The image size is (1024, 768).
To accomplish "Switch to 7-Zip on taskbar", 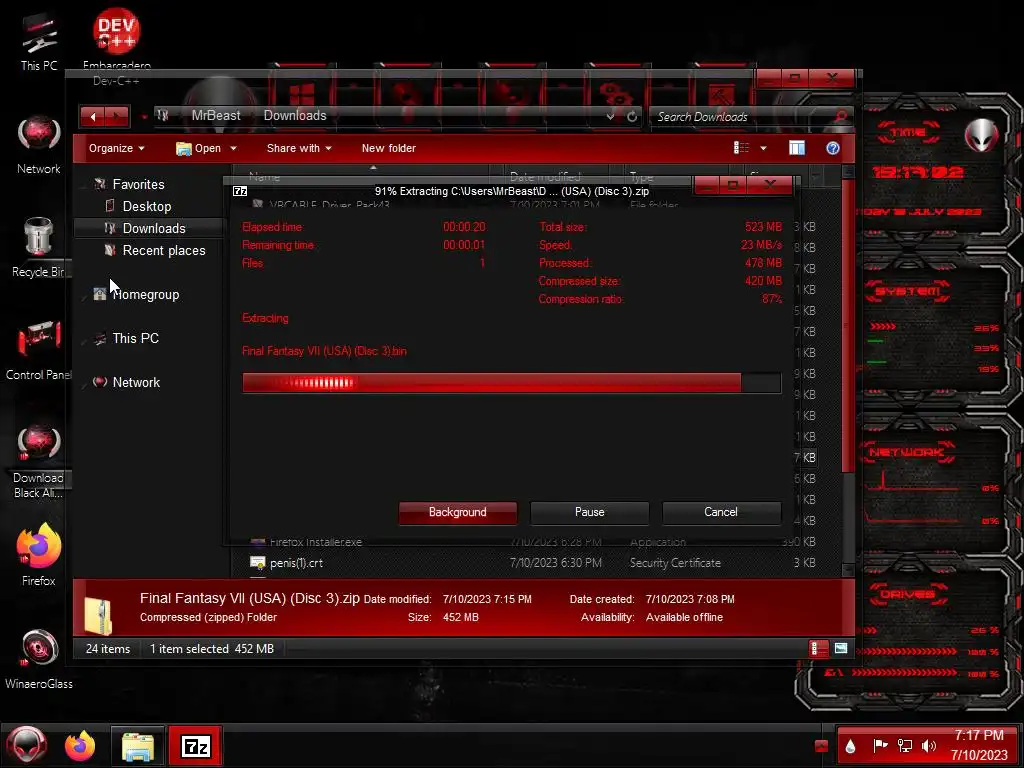I will coord(196,746).
